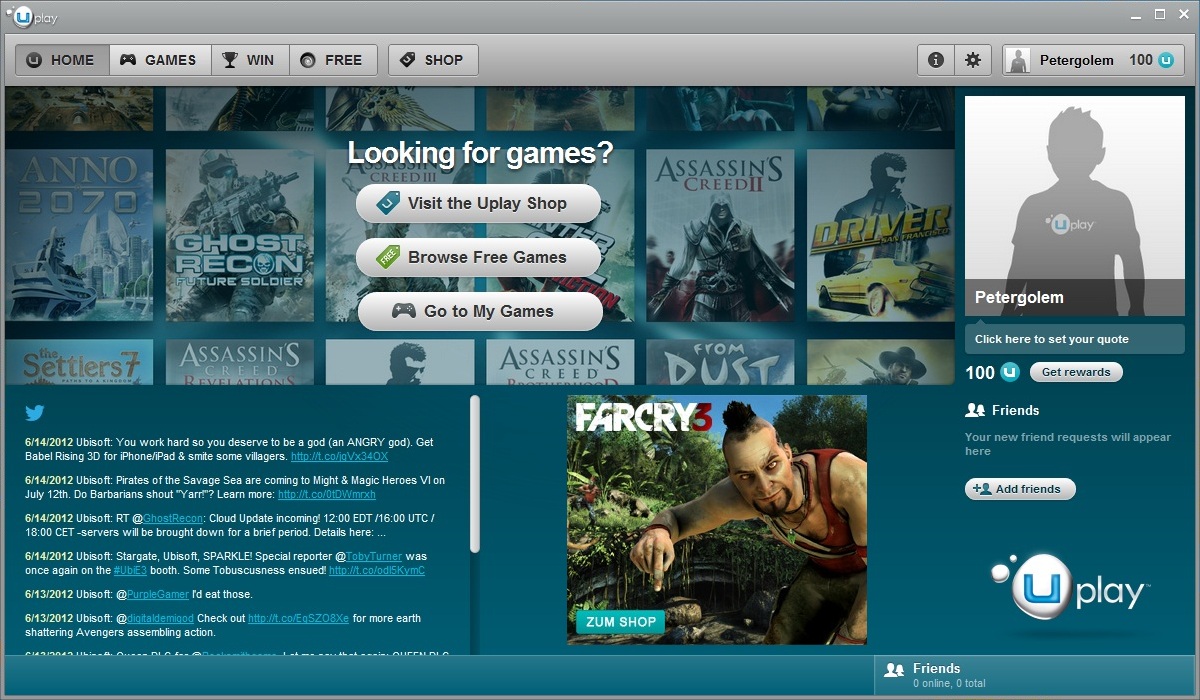This screenshot has width=1200, height=700.
Task: Click the Get rewards button
Action: pyautogui.click(x=1076, y=372)
